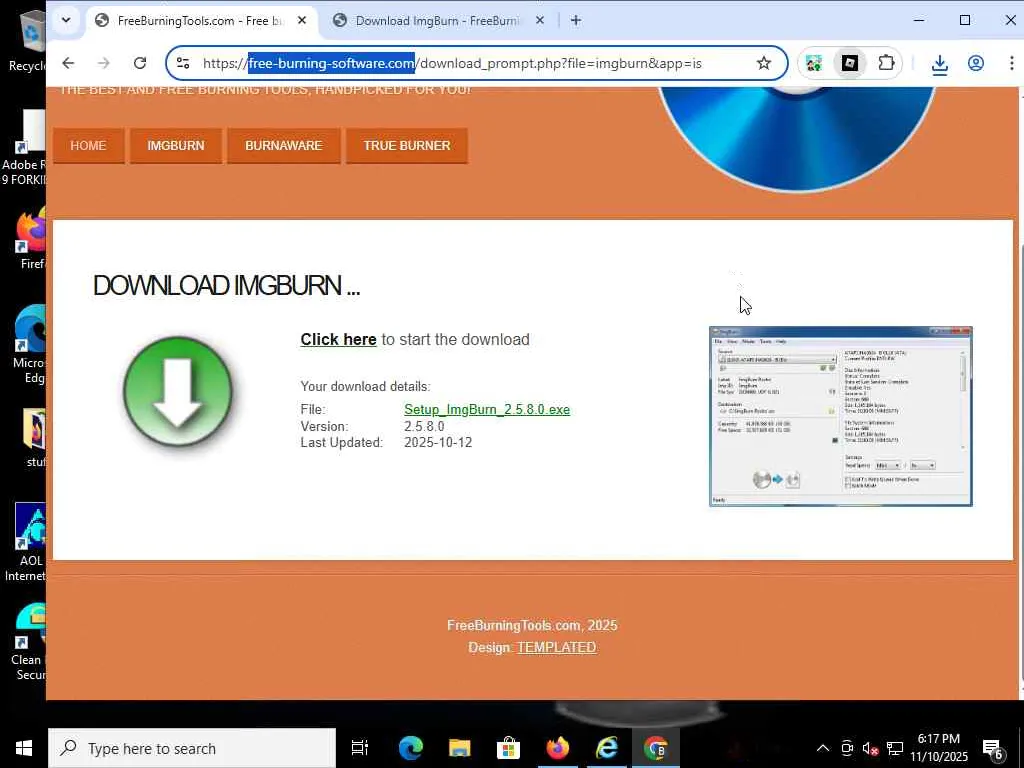Open Chrome three-dot menu
This screenshot has width=1024, height=768.
tap(1012, 63)
